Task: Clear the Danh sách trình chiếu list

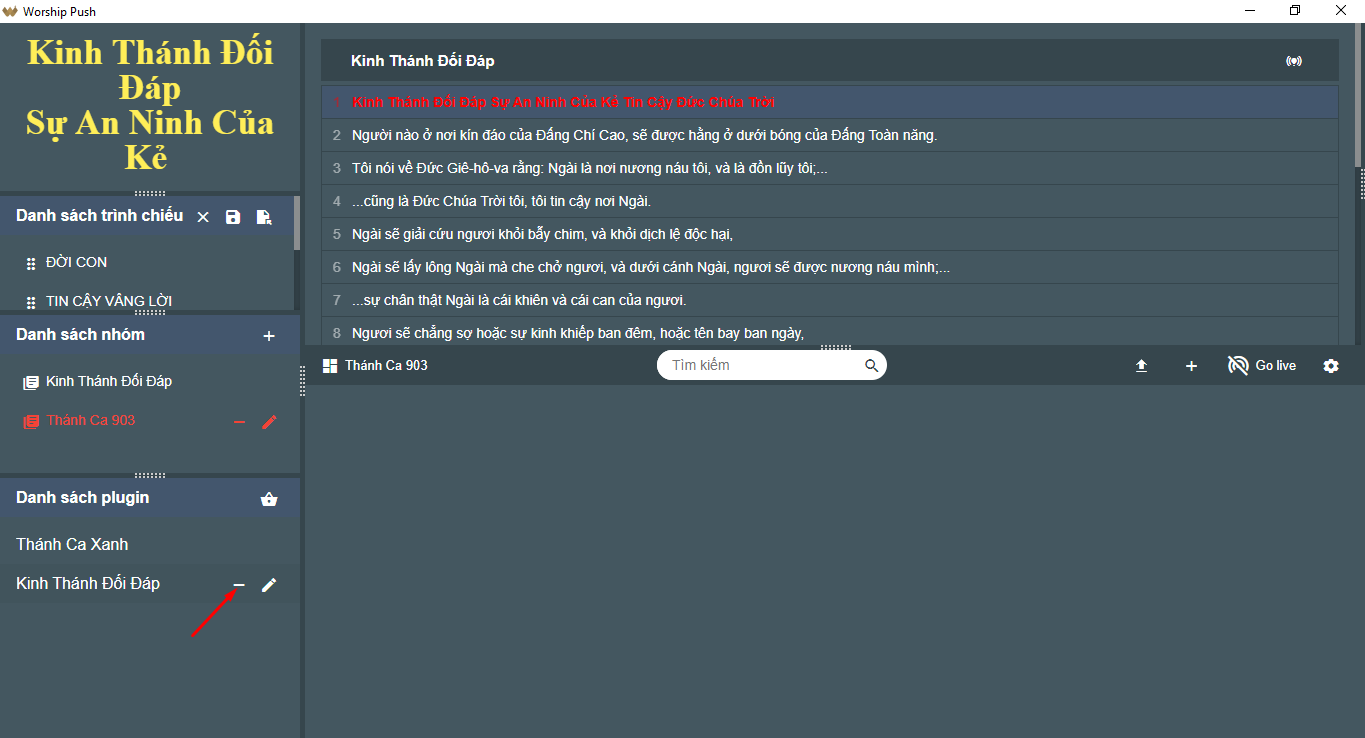Action: coord(203,217)
